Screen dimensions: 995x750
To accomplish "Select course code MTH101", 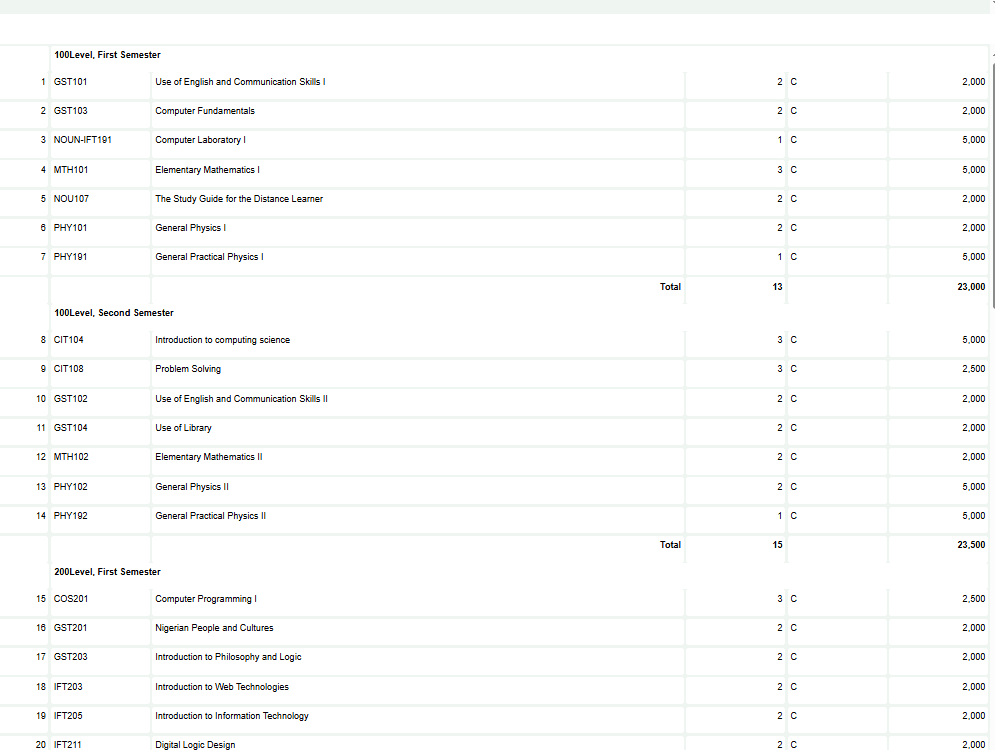I will point(71,169).
